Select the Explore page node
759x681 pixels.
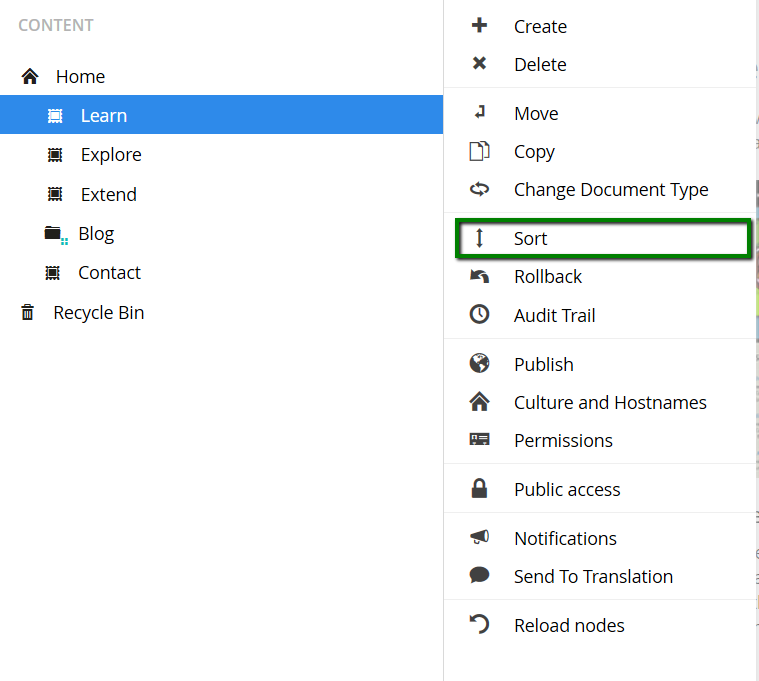coord(111,155)
